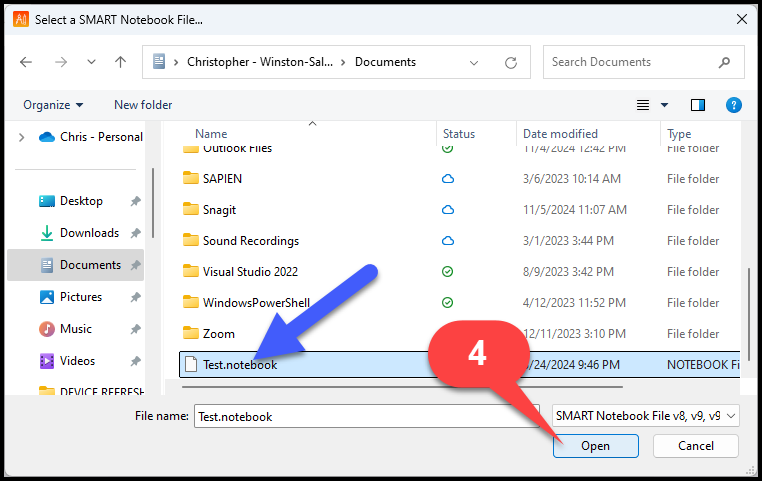Open the SMART Notebook File type dropdown
The image size is (762, 481).
646,416
